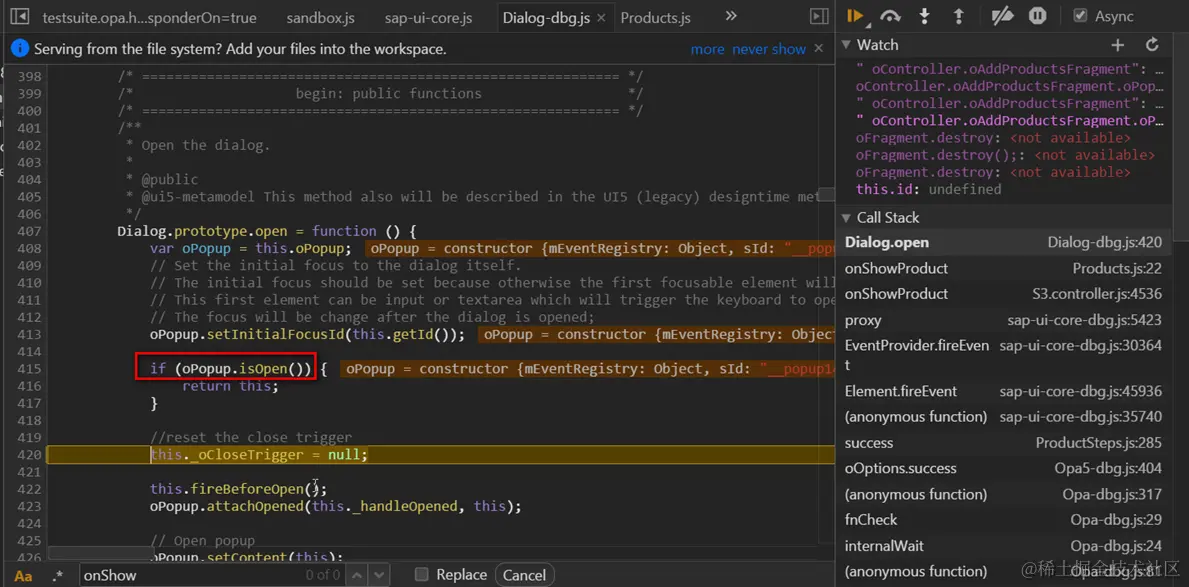Select anonymous function at Opa-dbg.js:317
The width and height of the screenshot is (1189, 587).
click(1003, 494)
